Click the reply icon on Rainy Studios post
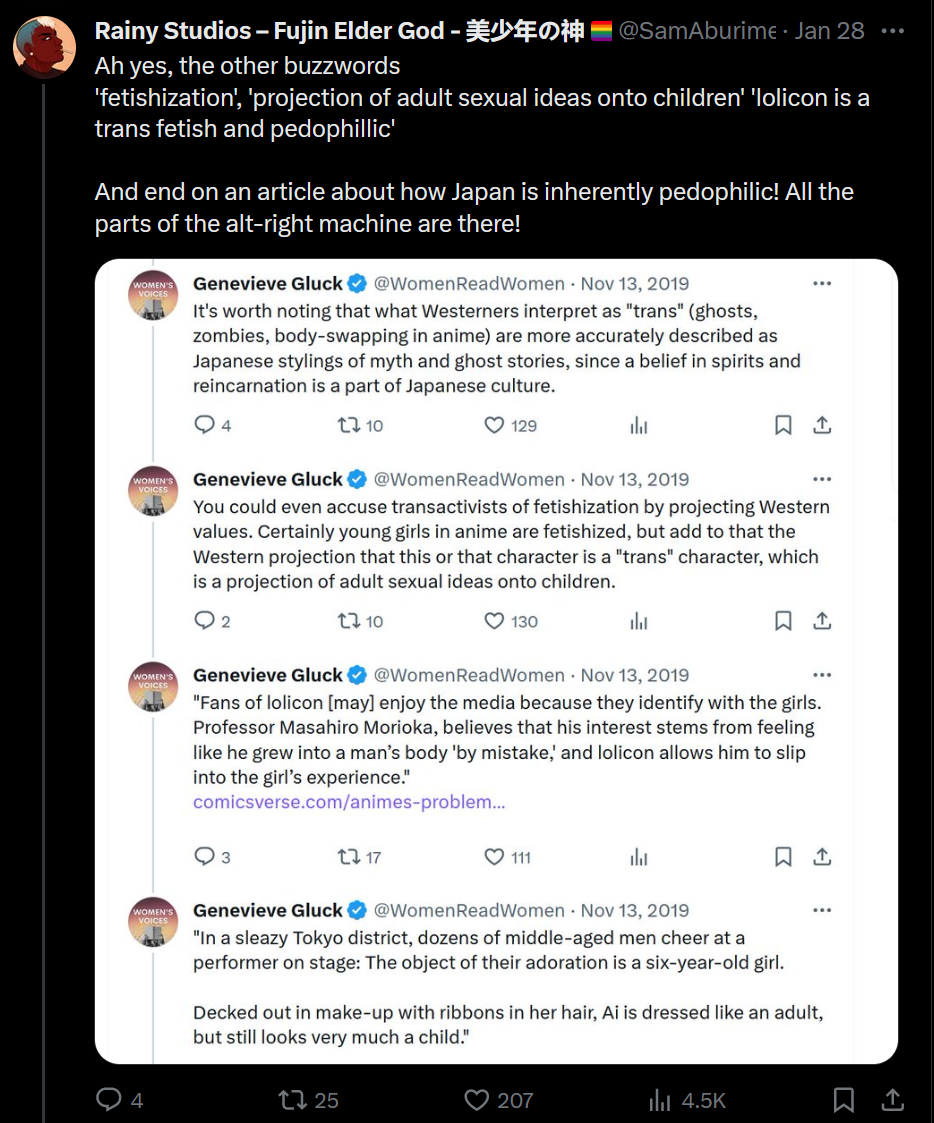Image resolution: width=934 pixels, height=1123 pixels. pyautogui.click(x=109, y=1100)
